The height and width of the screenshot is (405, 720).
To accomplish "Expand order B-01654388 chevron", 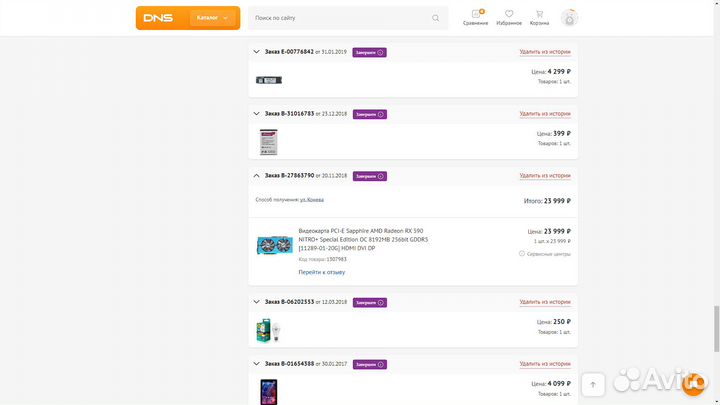I will [x=256, y=364].
